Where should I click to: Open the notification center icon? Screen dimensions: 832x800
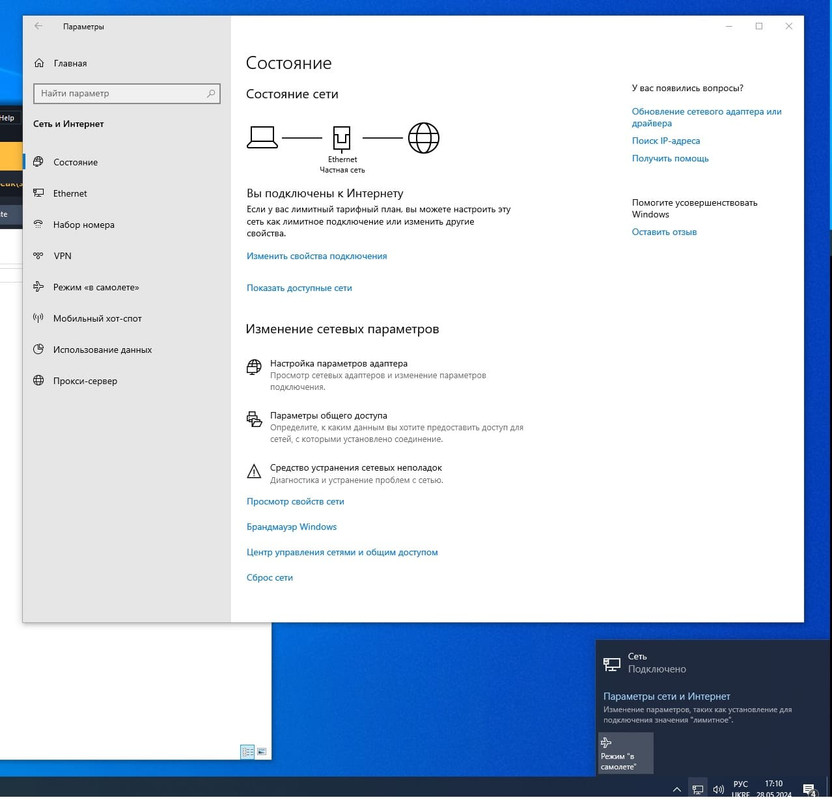(x=809, y=789)
